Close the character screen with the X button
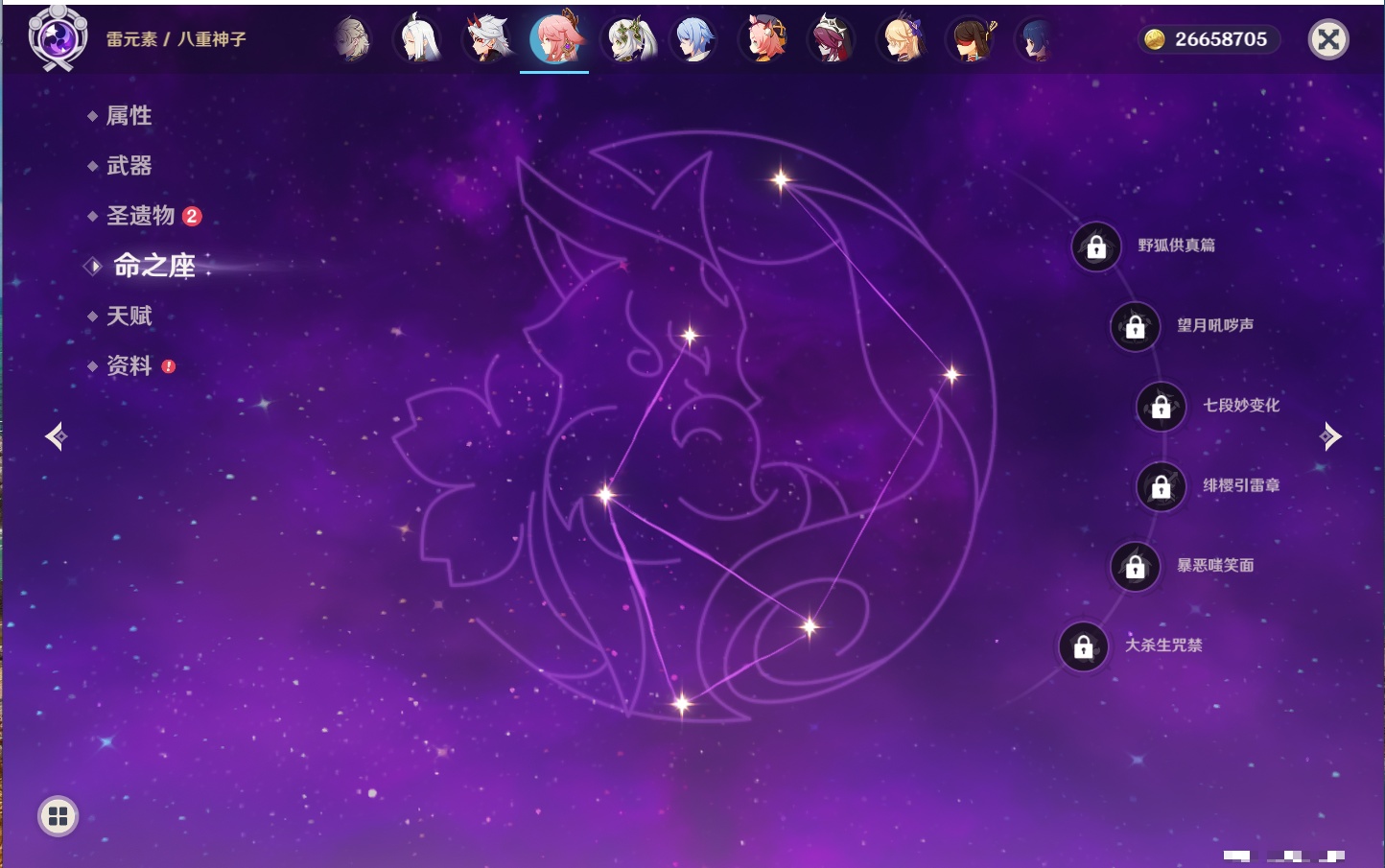The image size is (1385, 868). (x=1328, y=39)
